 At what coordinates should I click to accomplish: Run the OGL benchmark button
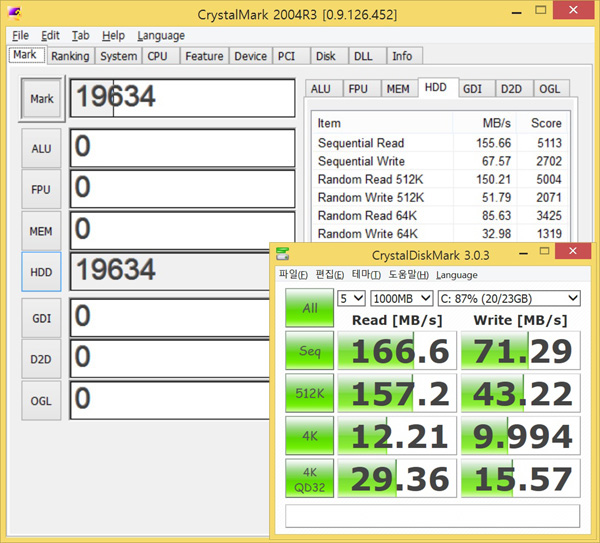click(x=41, y=401)
